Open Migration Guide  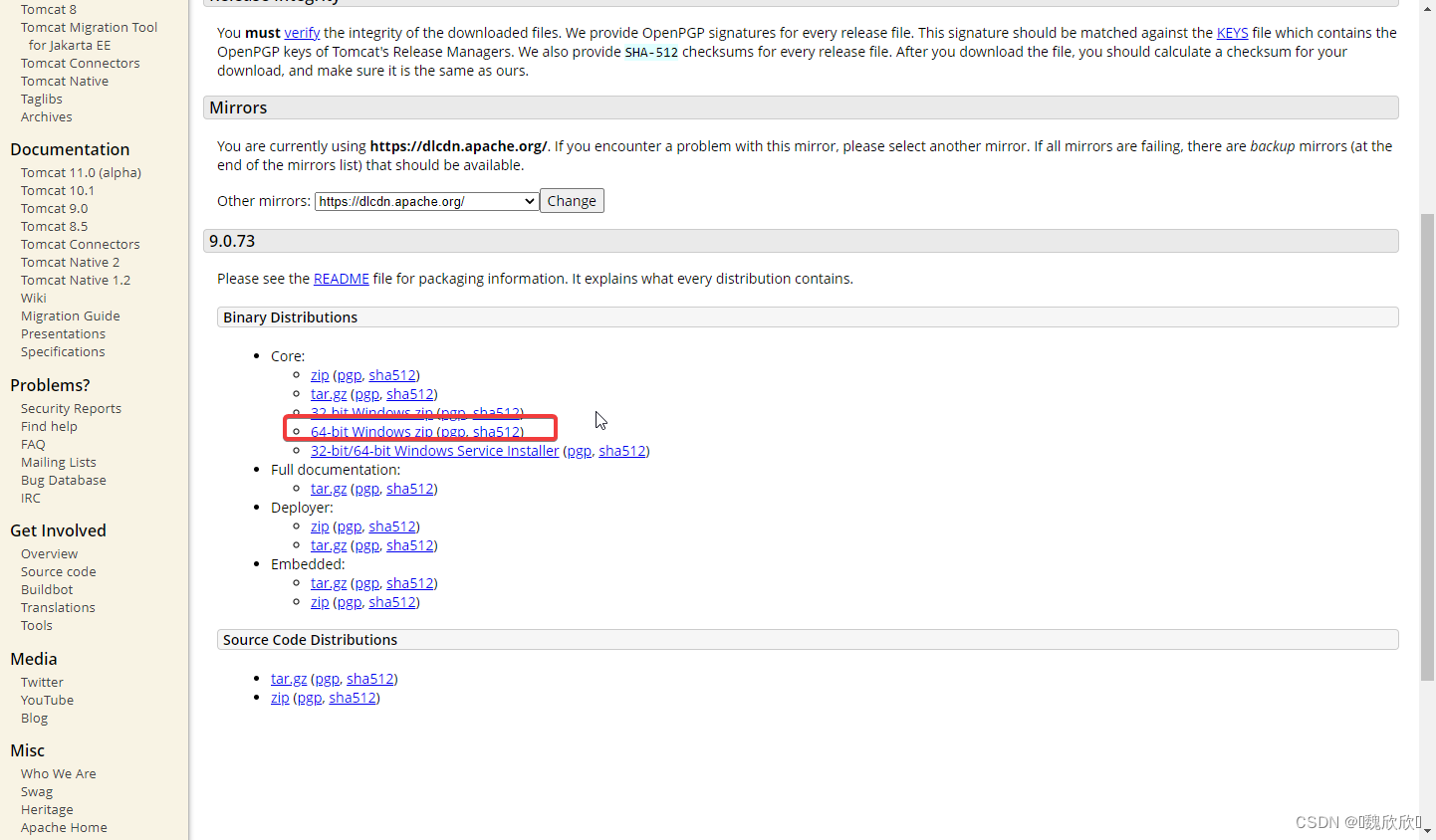(x=71, y=315)
